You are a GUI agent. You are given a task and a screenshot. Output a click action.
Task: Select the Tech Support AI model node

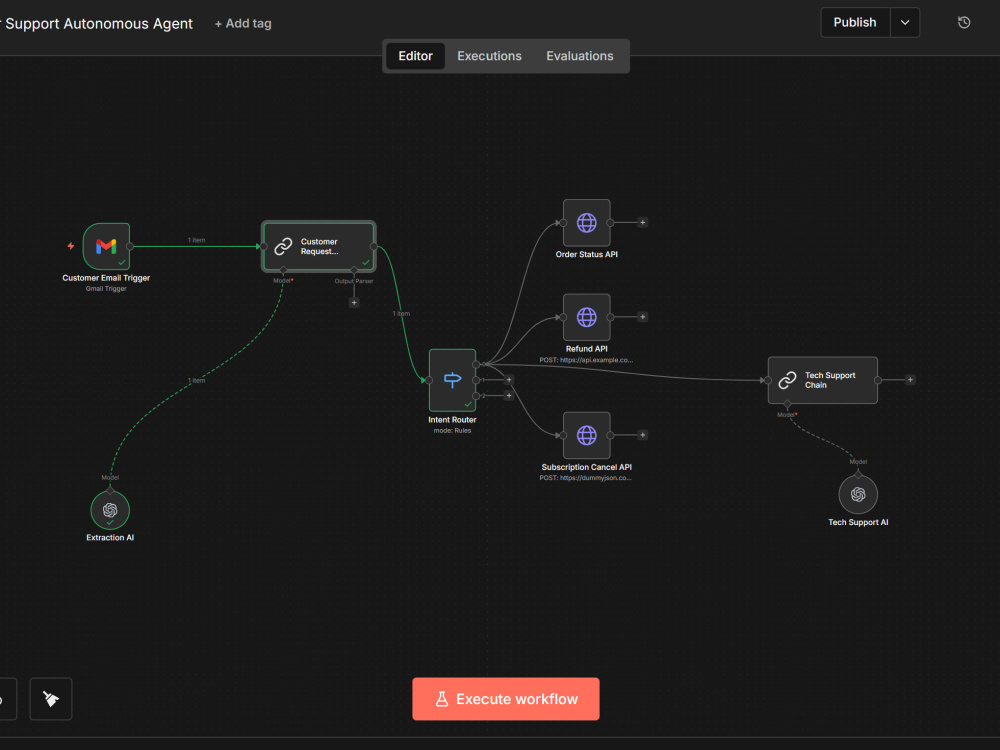tap(858, 494)
